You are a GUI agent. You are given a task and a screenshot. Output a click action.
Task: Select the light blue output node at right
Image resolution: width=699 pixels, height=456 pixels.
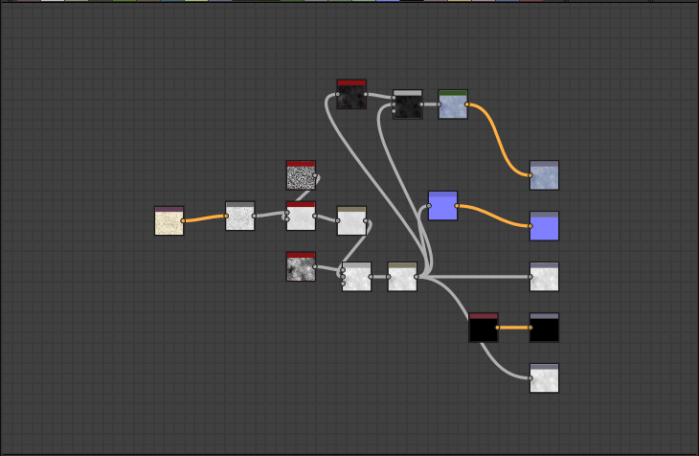click(544, 176)
